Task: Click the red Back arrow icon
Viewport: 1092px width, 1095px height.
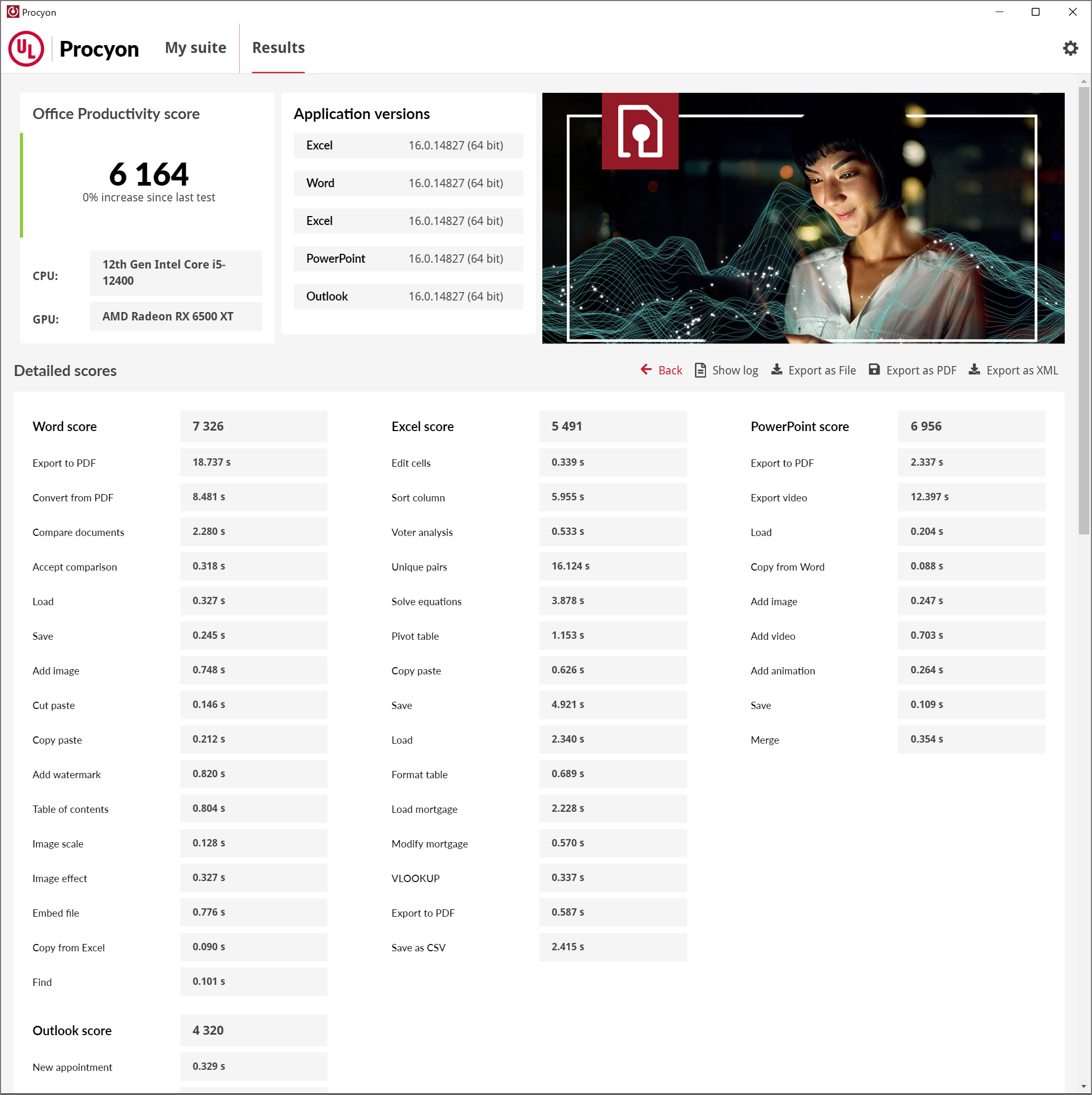Action: tap(646, 370)
